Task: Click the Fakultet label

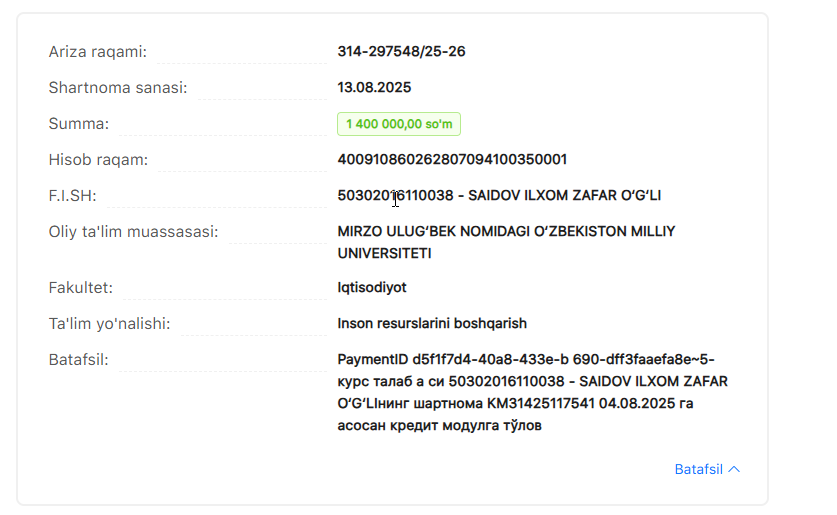Action: coord(80,287)
